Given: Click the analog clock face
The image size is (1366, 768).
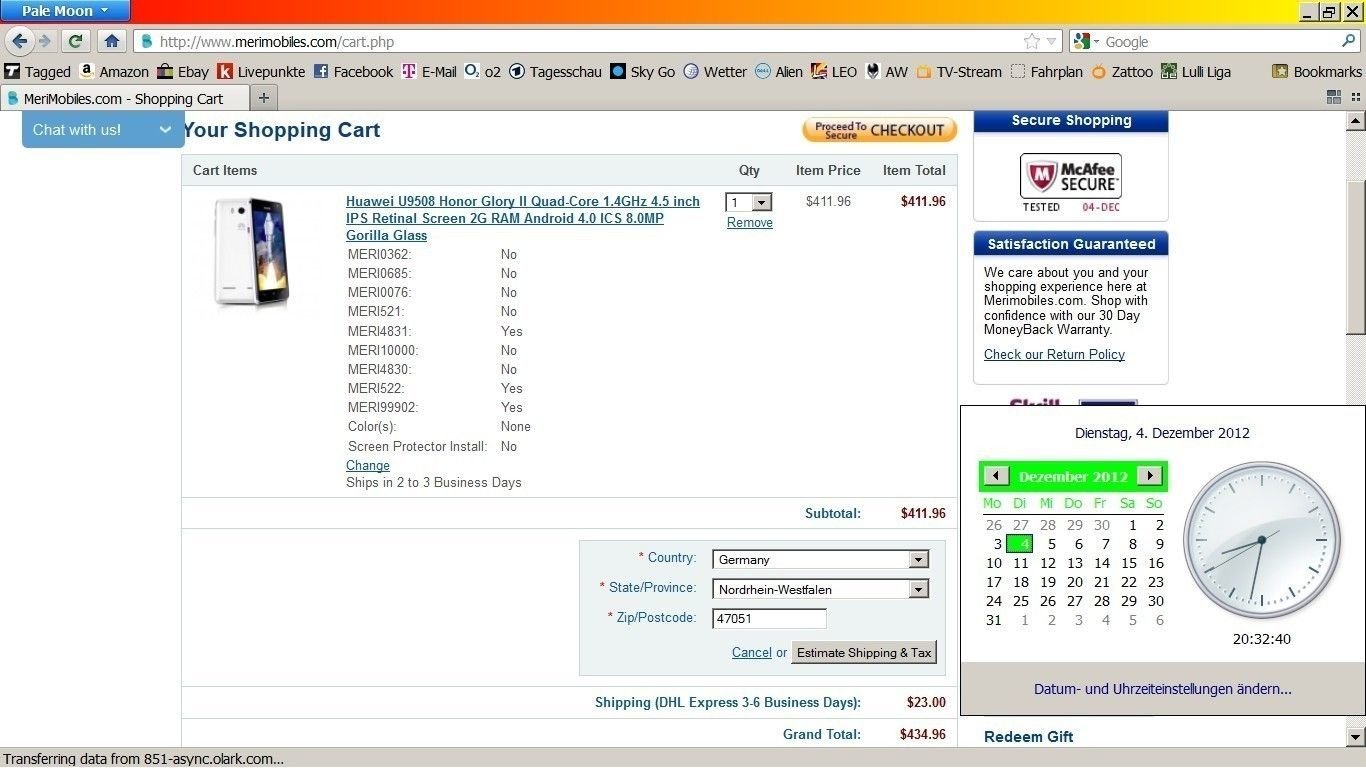Looking at the screenshot, I should pyautogui.click(x=1262, y=540).
